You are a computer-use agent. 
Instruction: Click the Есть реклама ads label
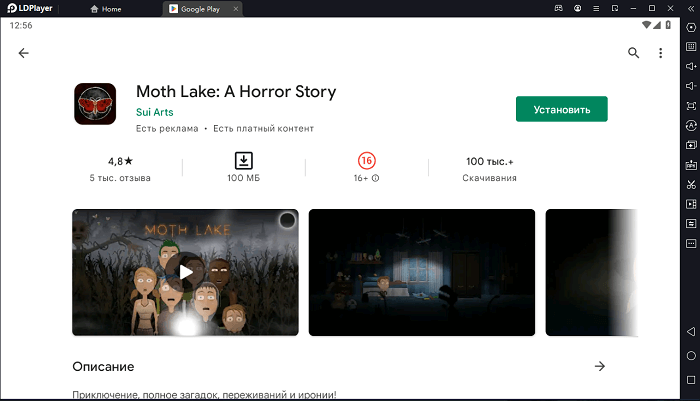[x=167, y=129]
